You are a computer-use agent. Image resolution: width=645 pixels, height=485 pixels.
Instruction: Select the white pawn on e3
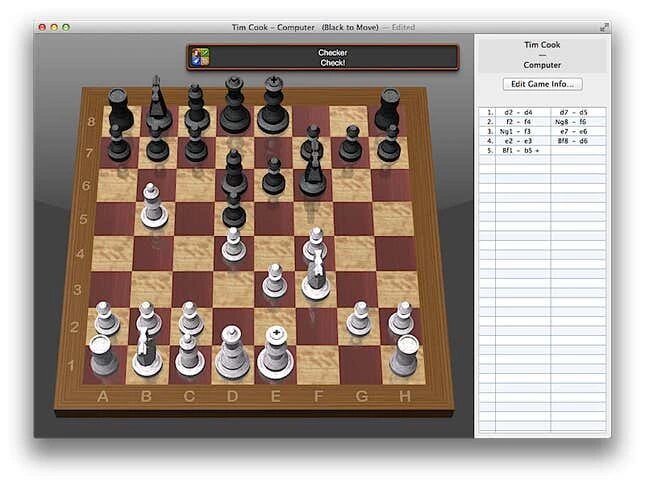(x=274, y=281)
